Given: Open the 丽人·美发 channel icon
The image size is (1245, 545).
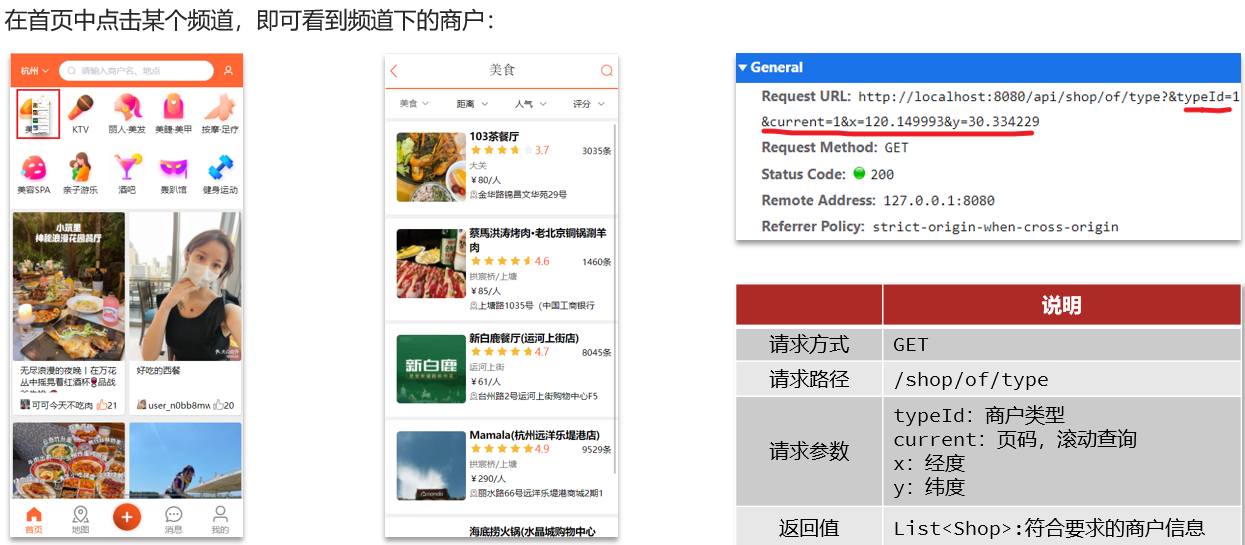Looking at the screenshot, I should tap(127, 108).
